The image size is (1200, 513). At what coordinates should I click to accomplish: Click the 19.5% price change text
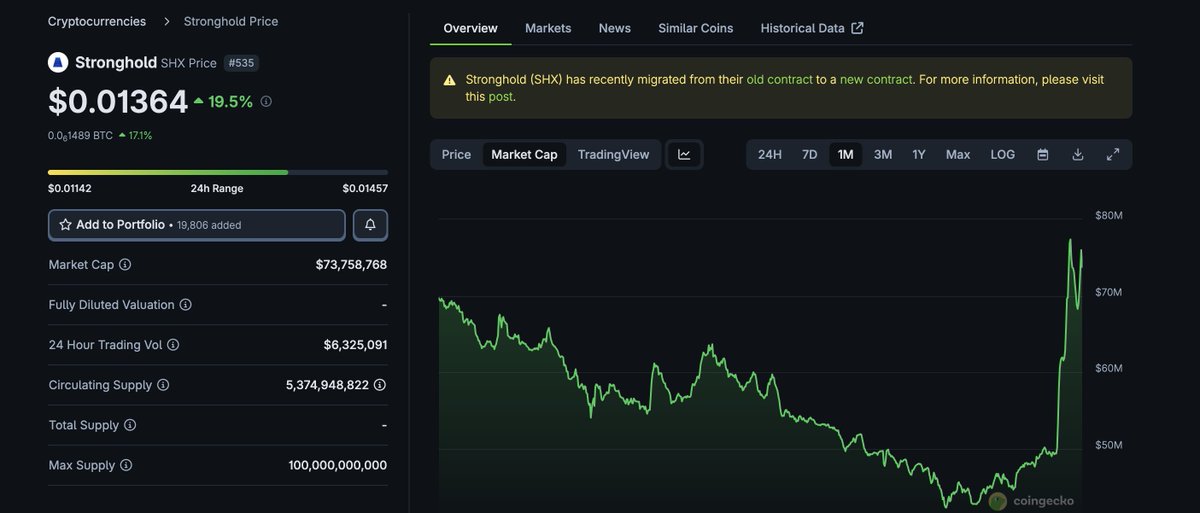(230, 101)
